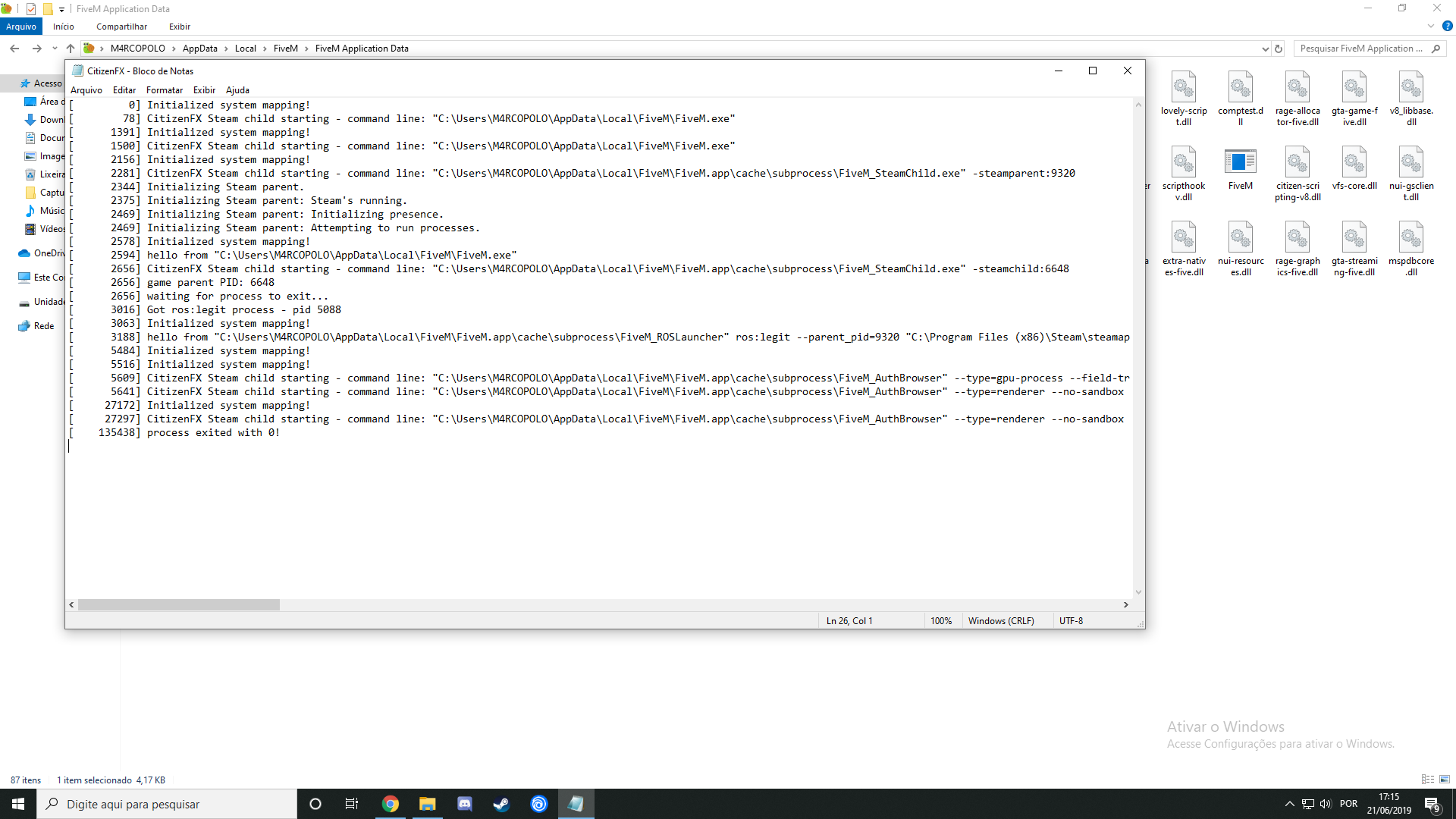Open the volume icon in system tray
The image size is (1456, 819).
(x=1325, y=803)
